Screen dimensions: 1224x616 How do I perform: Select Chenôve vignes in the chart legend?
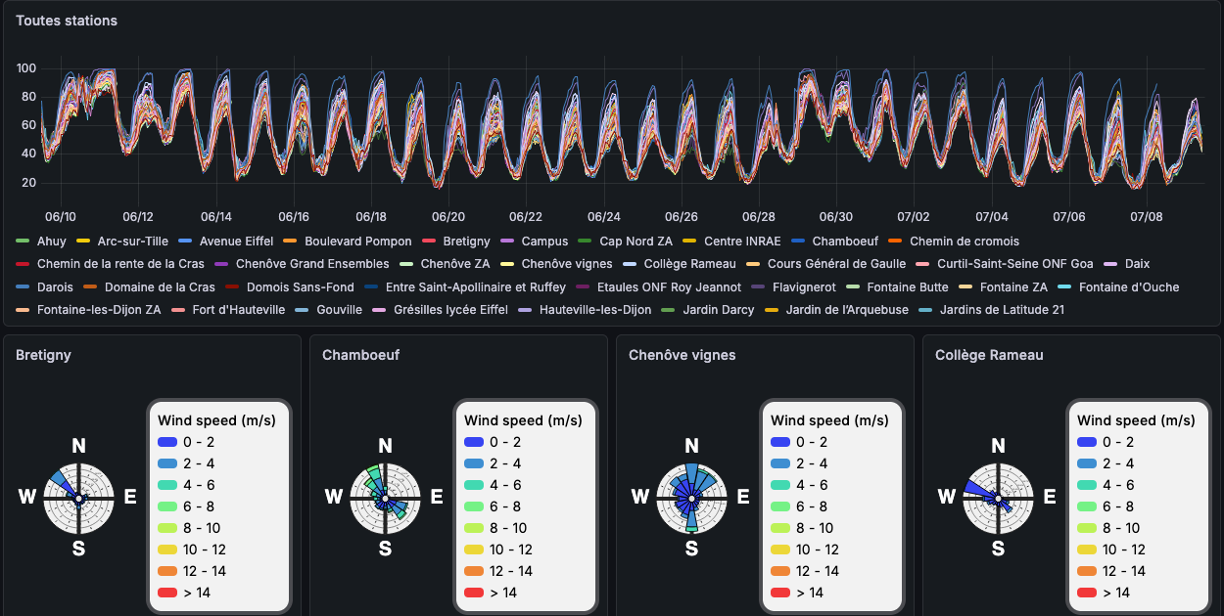tap(567, 264)
